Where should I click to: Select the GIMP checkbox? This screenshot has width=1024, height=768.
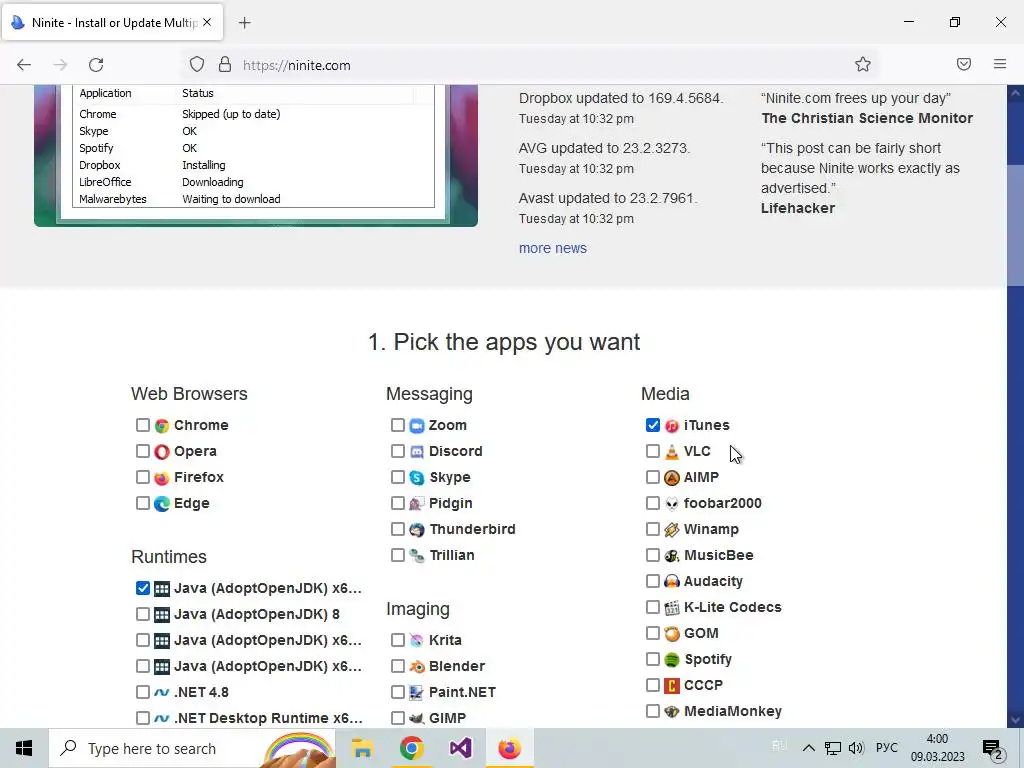[398, 718]
